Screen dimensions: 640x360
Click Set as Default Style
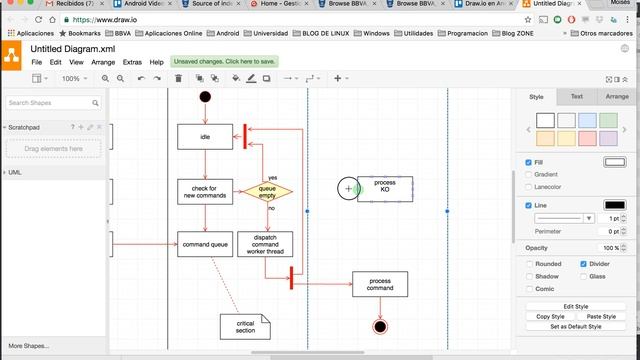[x=576, y=327]
